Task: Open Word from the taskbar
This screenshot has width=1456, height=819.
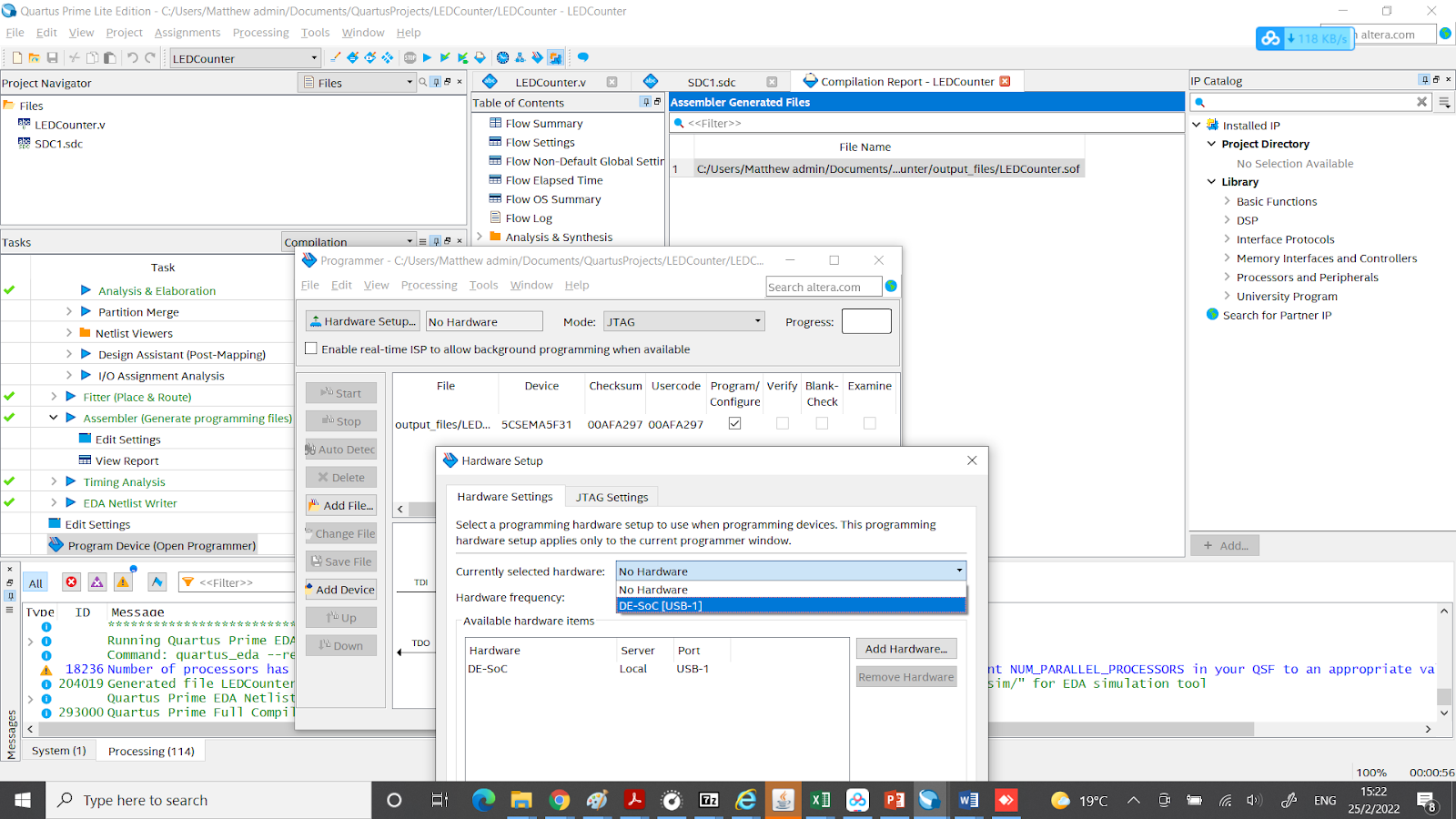Action: coord(968,800)
